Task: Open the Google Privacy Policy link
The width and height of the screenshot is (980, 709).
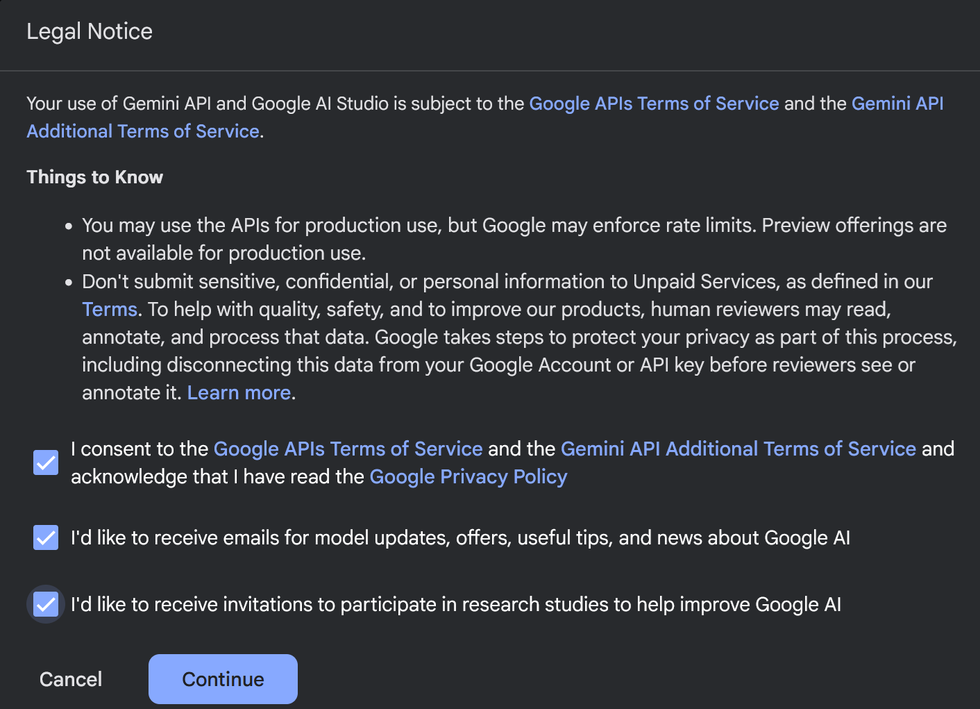Action: [468, 477]
